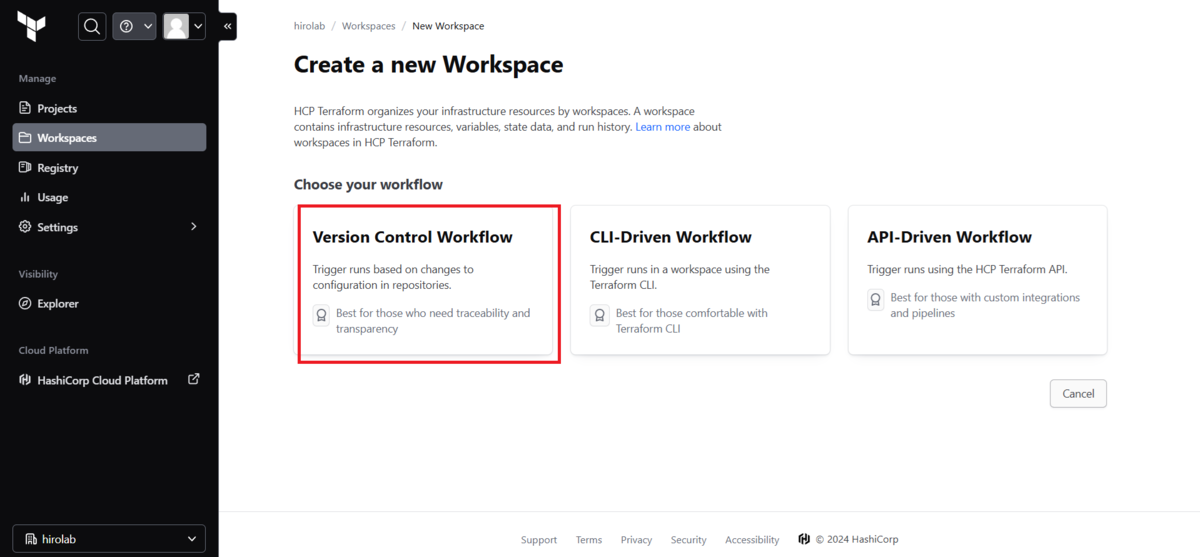Image resolution: width=1200 pixels, height=557 pixels.
Task: Click the Explorer icon in sidebar
Action: coord(26,303)
